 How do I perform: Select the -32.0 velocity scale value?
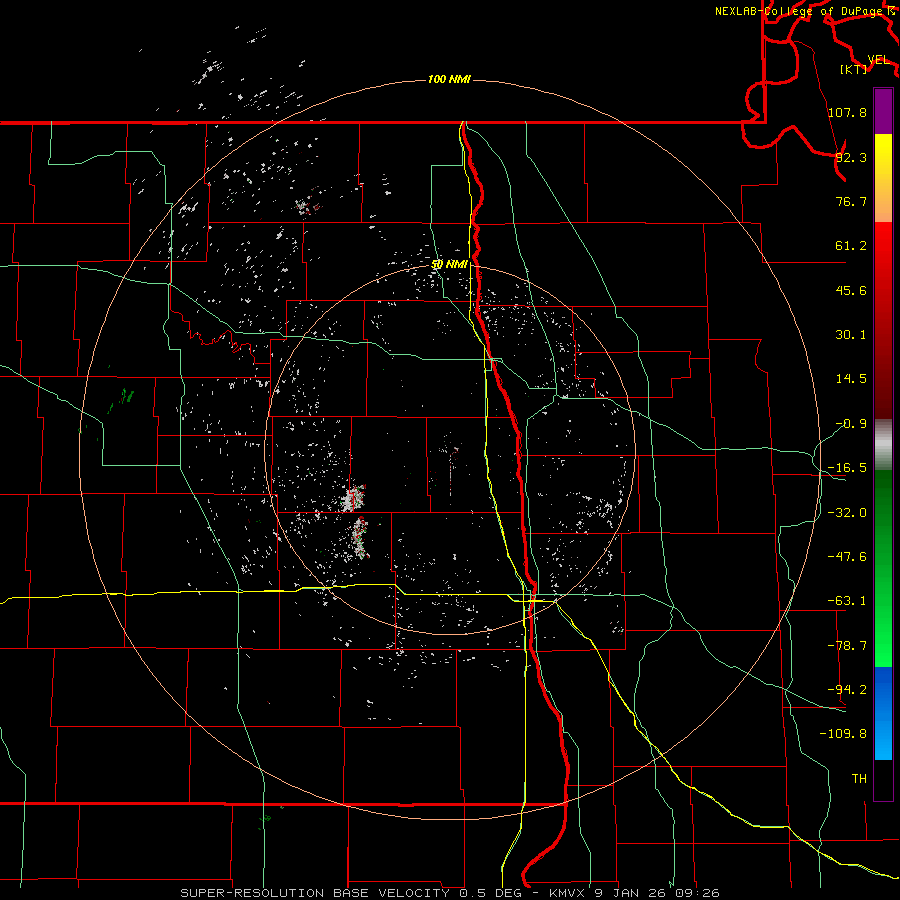click(x=847, y=513)
